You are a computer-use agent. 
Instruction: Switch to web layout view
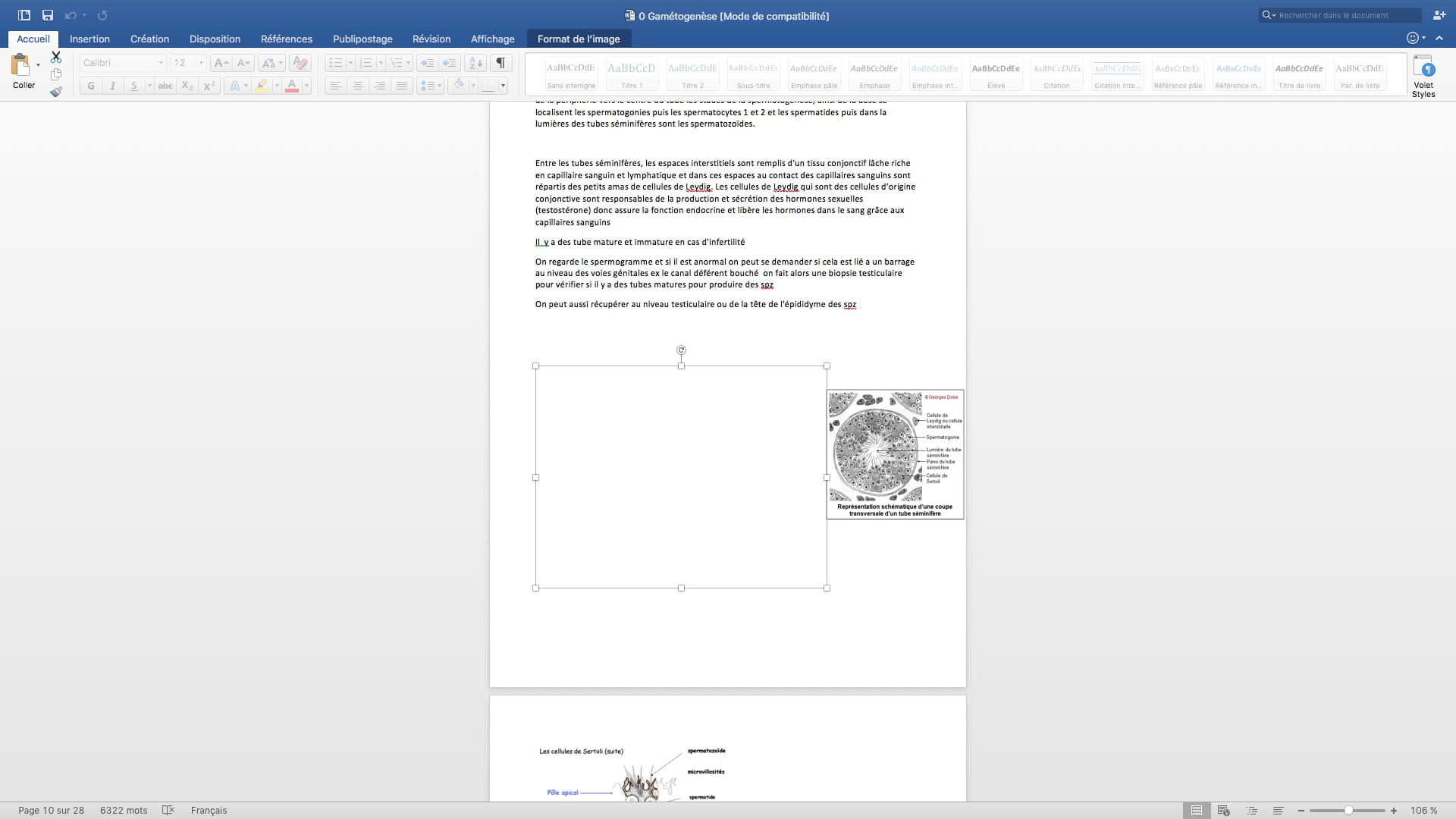pyautogui.click(x=1223, y=811)
